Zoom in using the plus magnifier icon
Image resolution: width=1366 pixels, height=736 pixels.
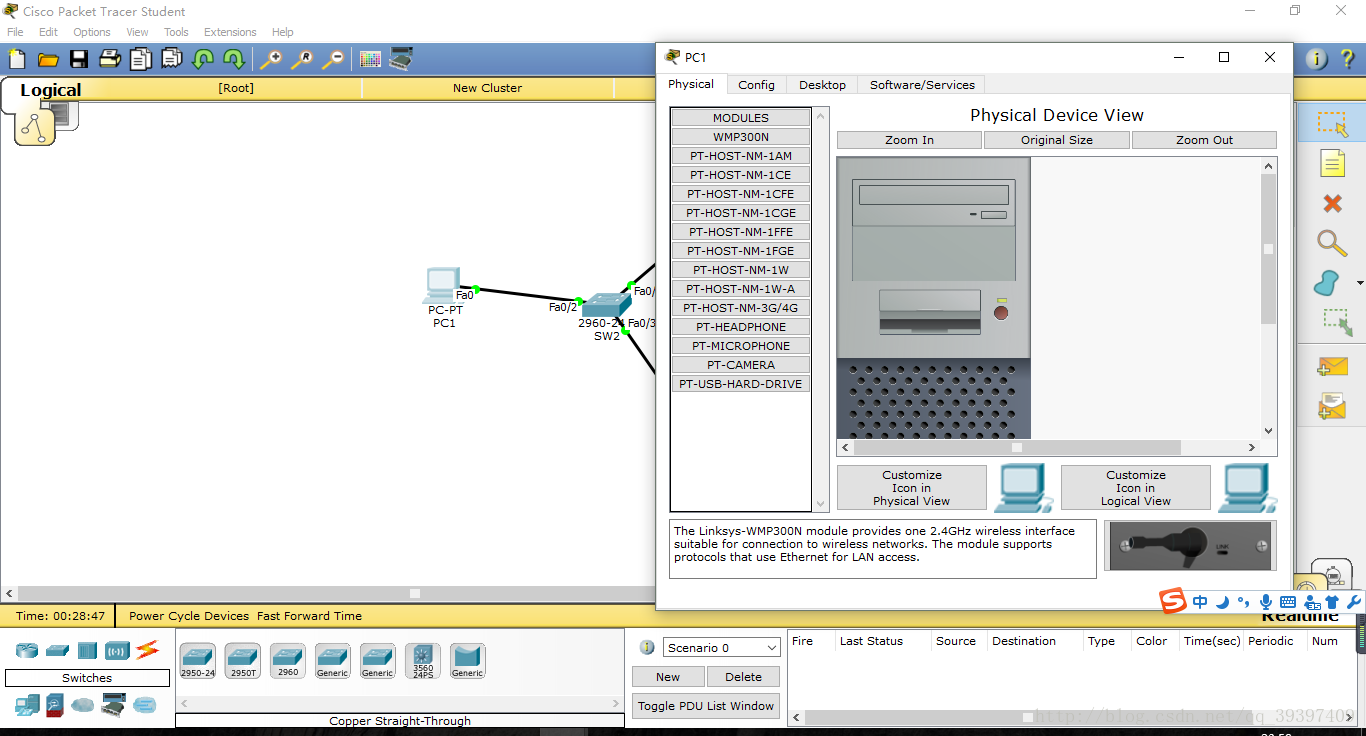click(271, 59)
